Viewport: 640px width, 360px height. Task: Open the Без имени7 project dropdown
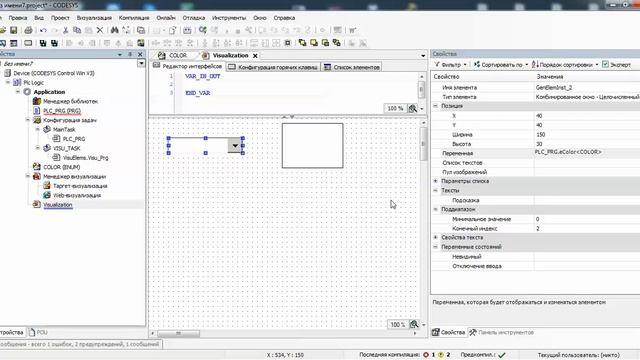pyautogui.click(x=141, y=64)
